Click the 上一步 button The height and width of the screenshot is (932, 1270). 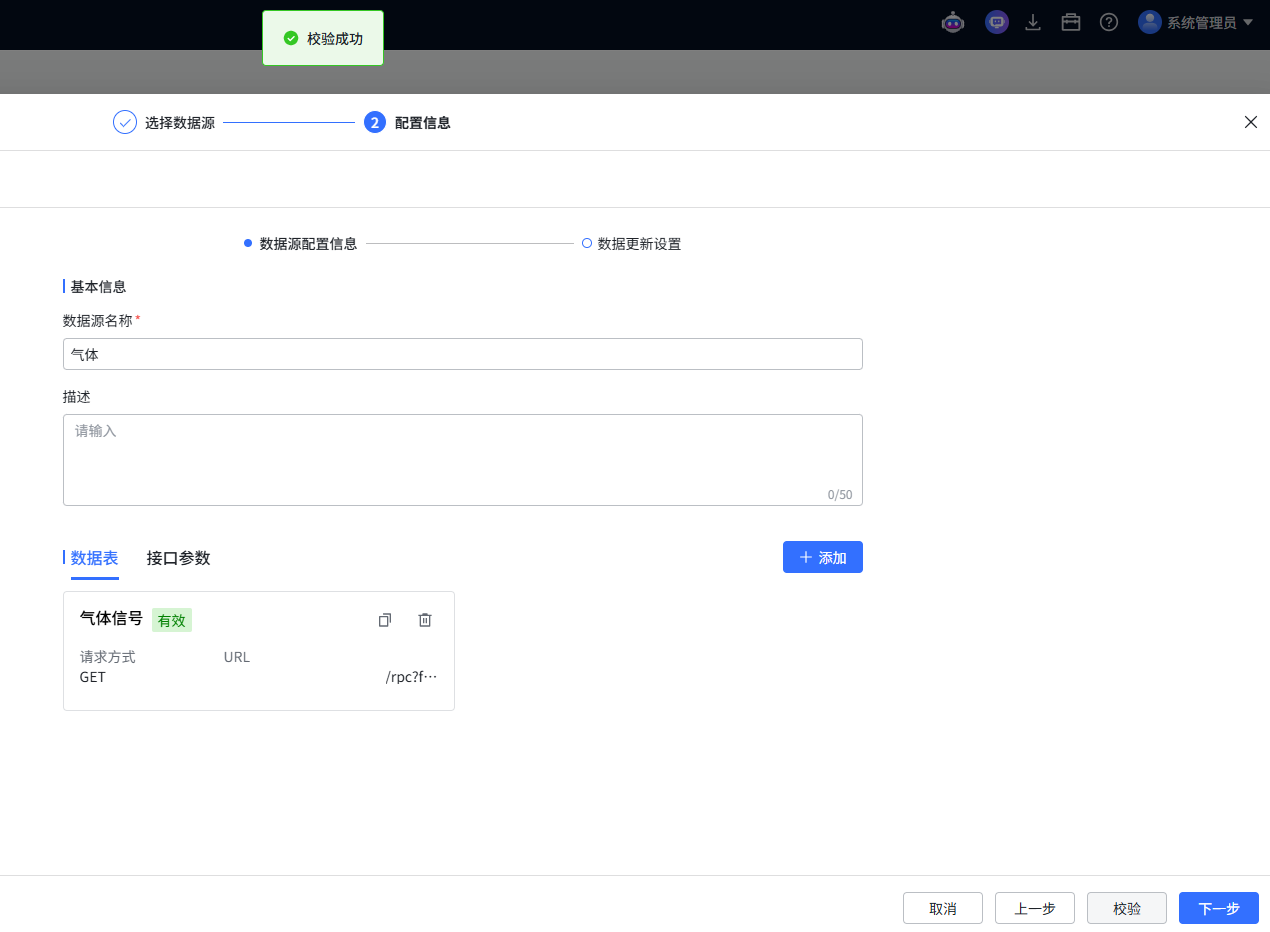[1035, 908]
